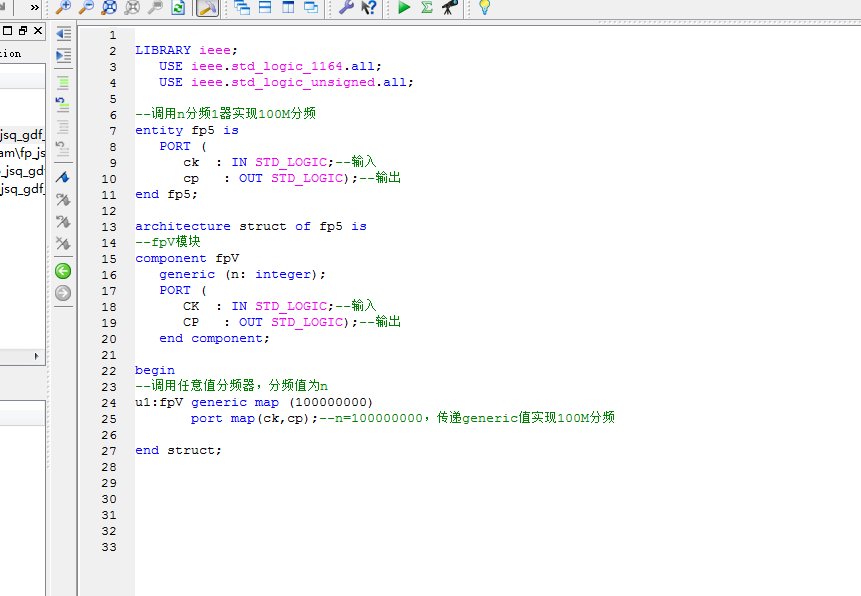861x596 pixels.
Task: Expand hidden toolbar items with chevron
Action: 35,8
